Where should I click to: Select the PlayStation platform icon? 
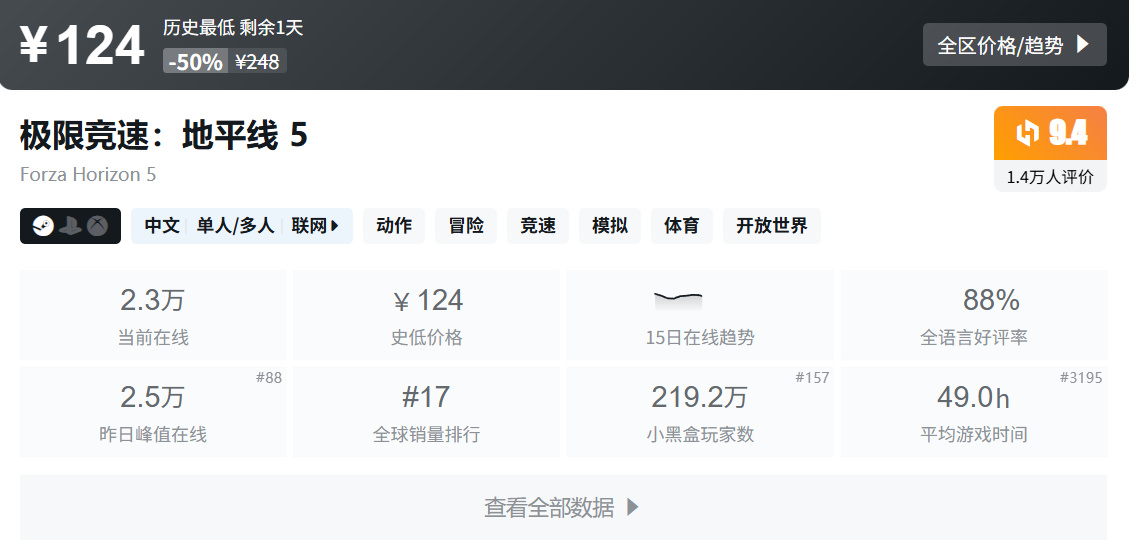click(x=69, y=226)
